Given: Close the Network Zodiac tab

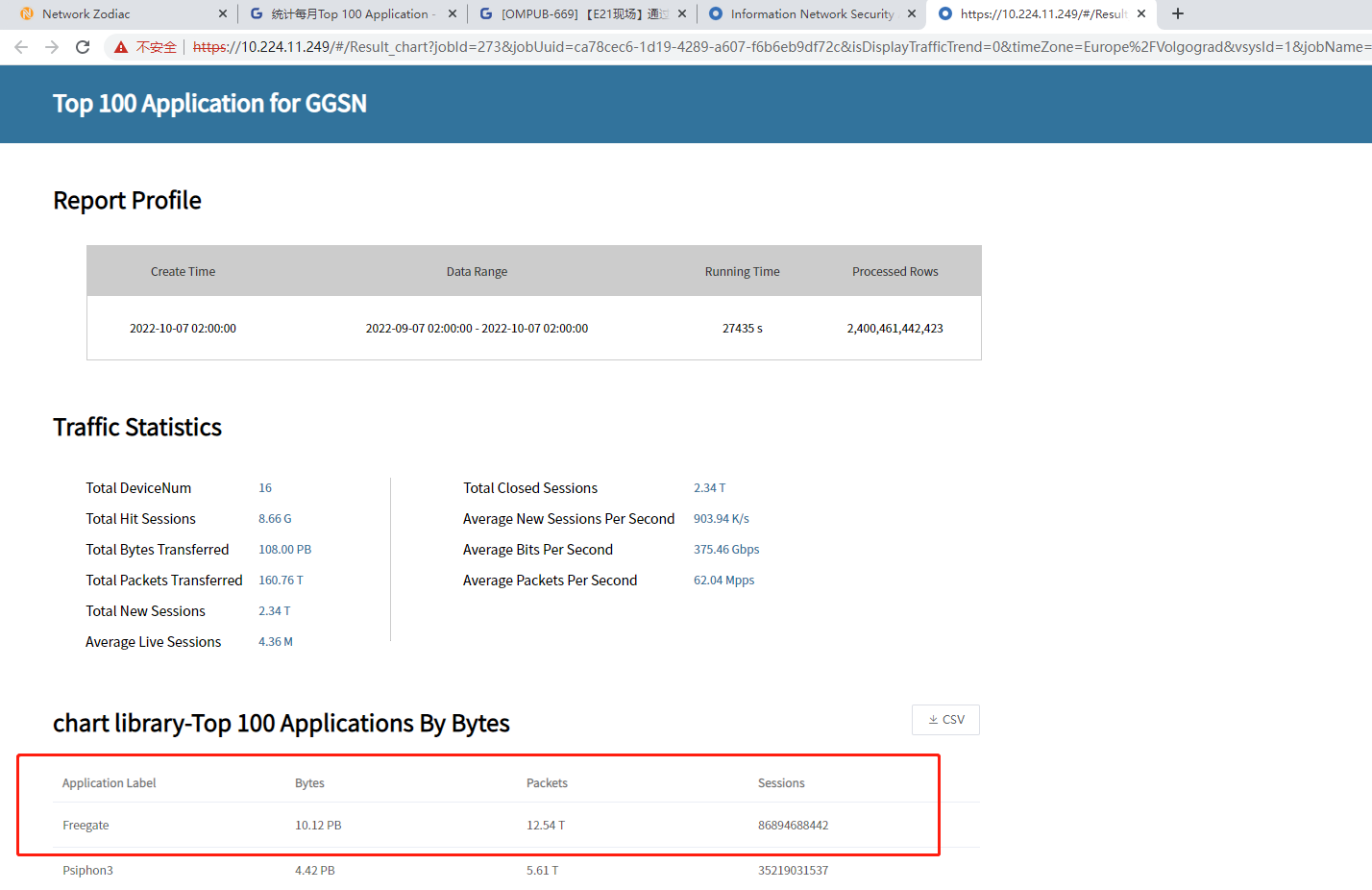Looking at the screenshot, I should pos(223,13).
